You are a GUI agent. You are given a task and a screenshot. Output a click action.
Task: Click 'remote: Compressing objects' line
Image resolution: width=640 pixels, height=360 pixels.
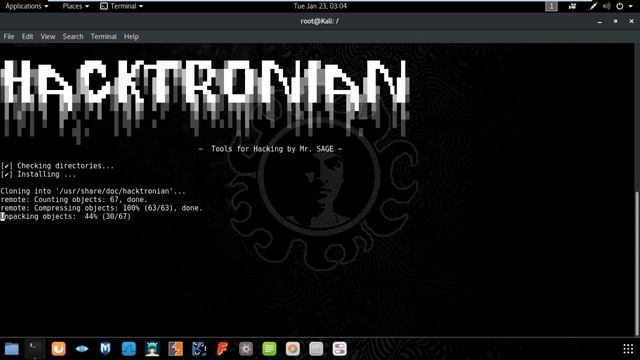(x=101, y=208)
